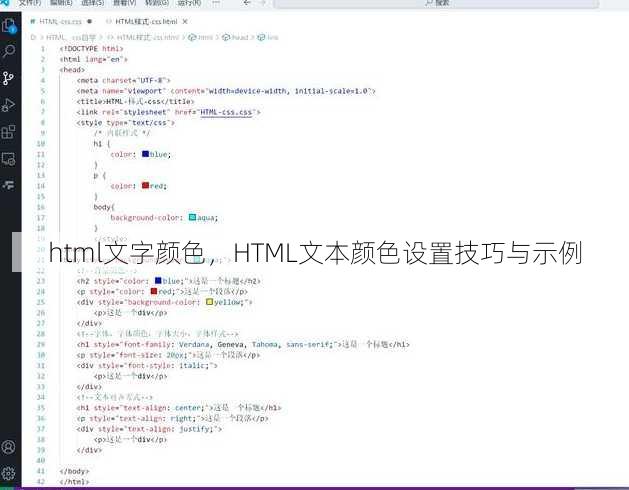Click the <title> line
The image size is (629, 490).
135,102
